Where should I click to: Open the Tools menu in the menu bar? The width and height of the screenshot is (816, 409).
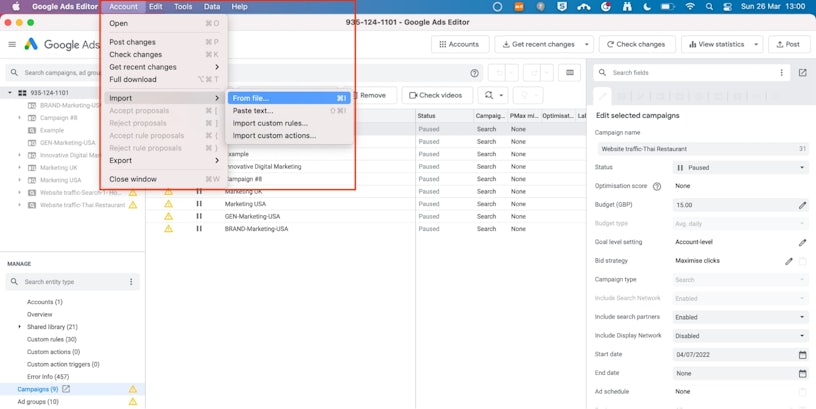183,7
